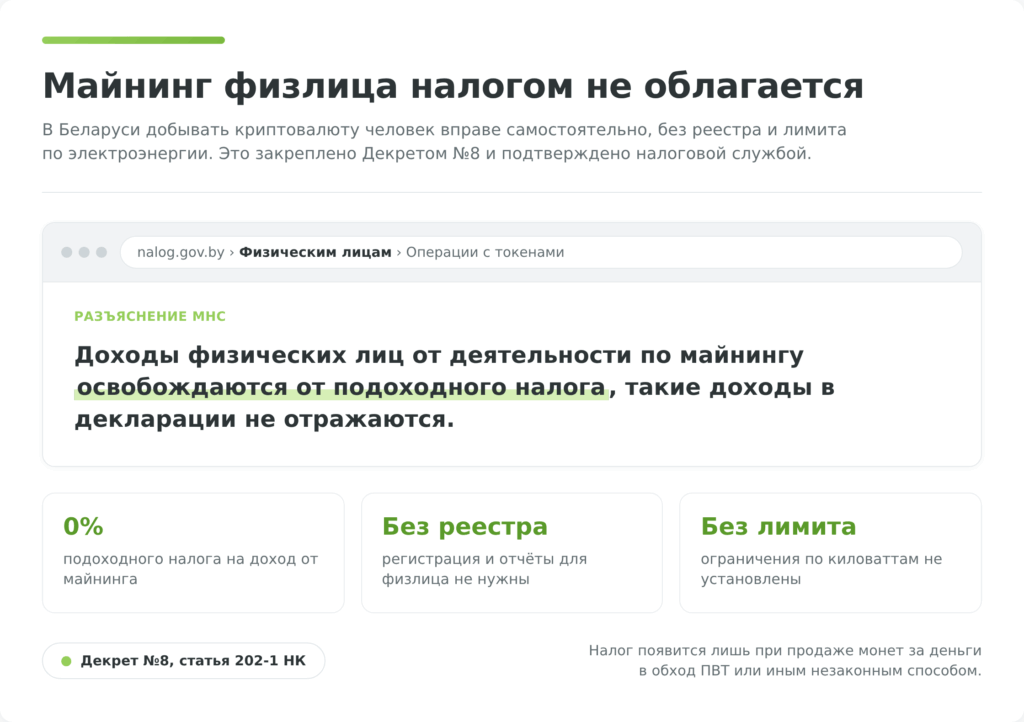Image resolution: width=1024 pixels, height=722 pixels.
Task: Click highlighted 'освобождаются от подоходного налога' text
Action: click(341, 387)
